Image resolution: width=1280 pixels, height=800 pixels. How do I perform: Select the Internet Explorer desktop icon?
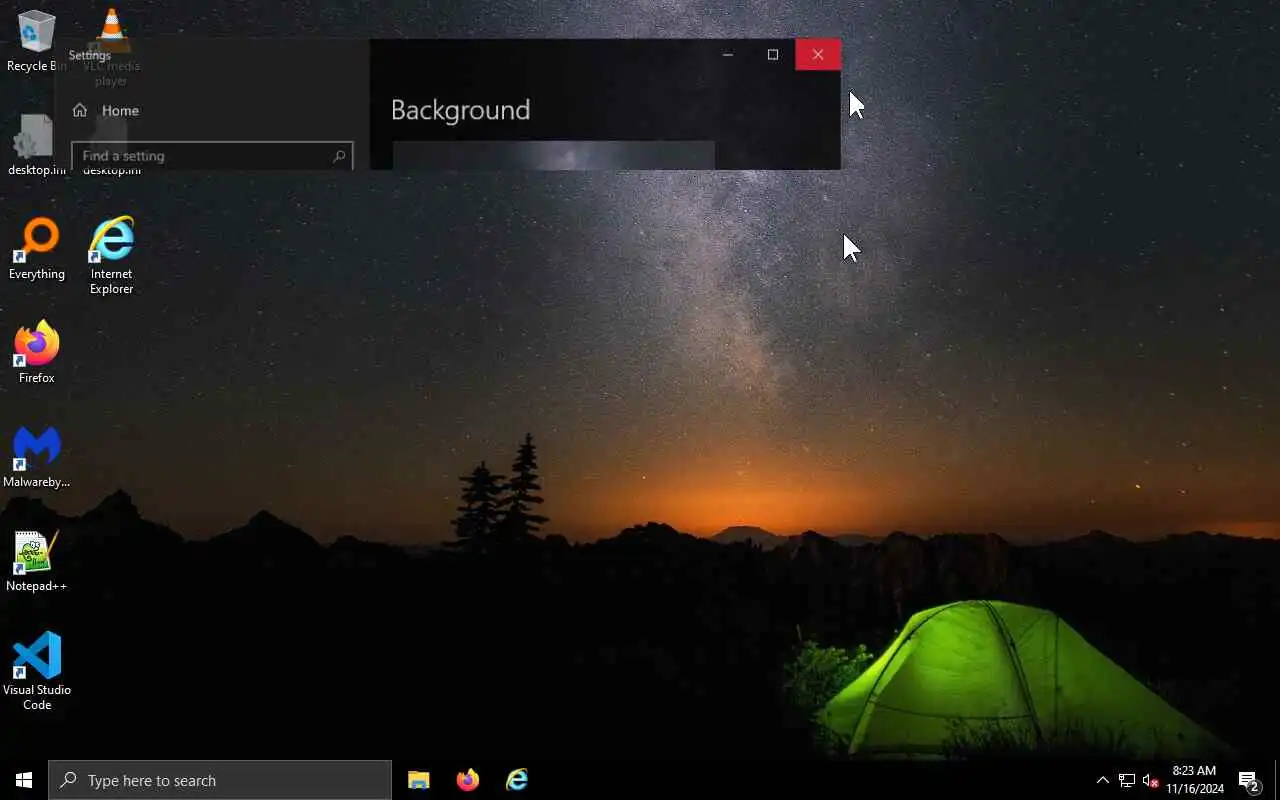click(x=111, y=255)
